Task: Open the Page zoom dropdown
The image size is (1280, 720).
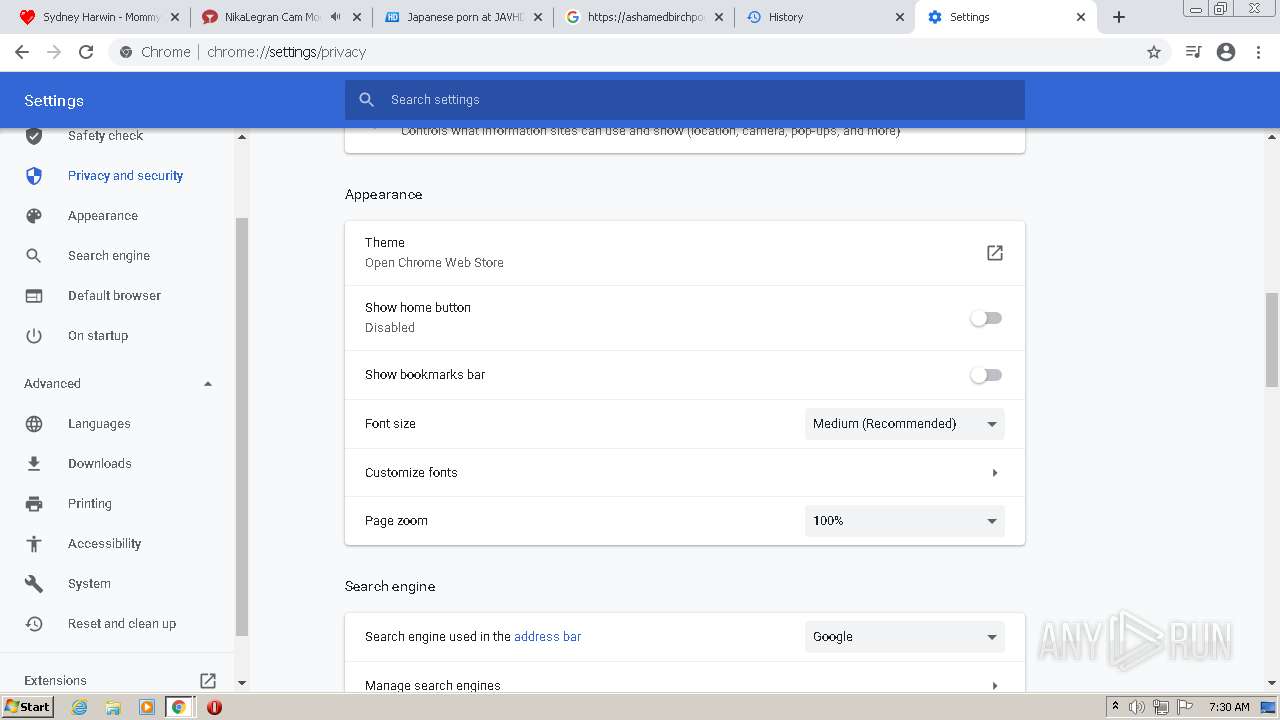Action: point(905,521)
